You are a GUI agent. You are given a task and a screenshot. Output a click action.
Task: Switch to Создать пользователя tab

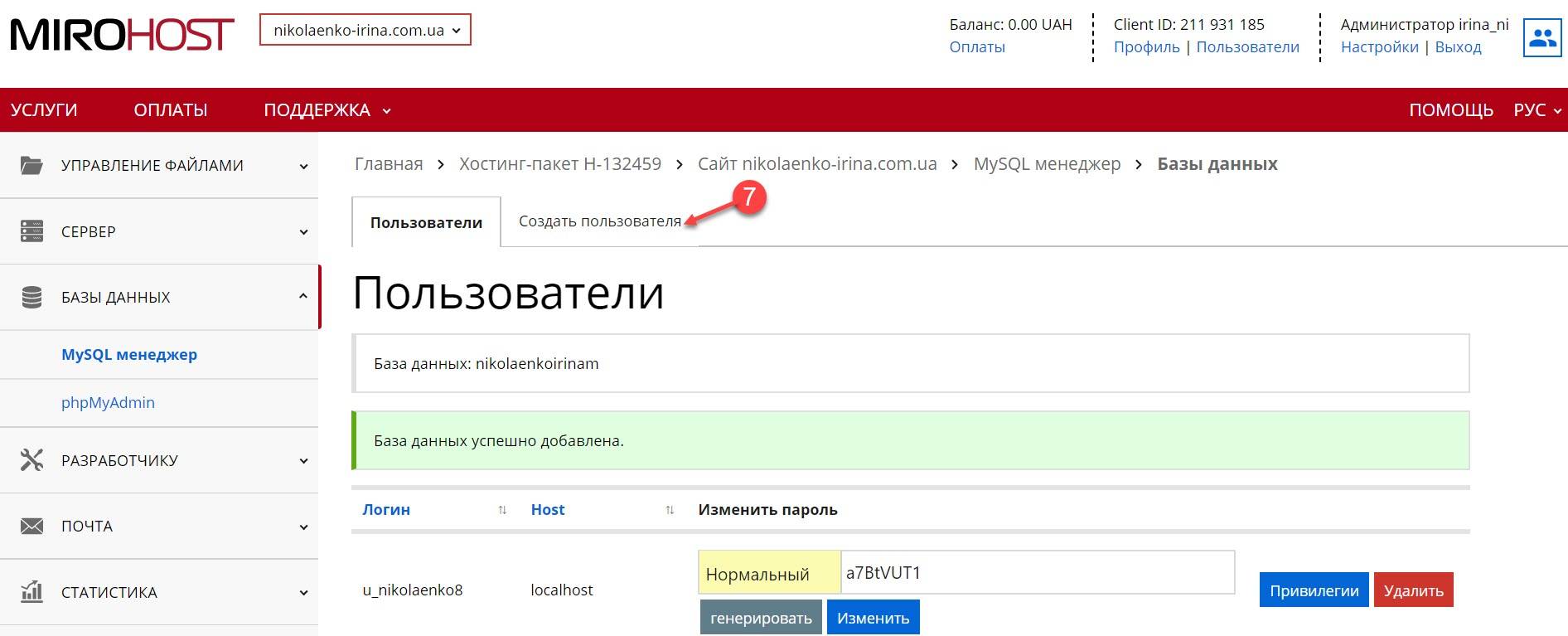point(600,221)
